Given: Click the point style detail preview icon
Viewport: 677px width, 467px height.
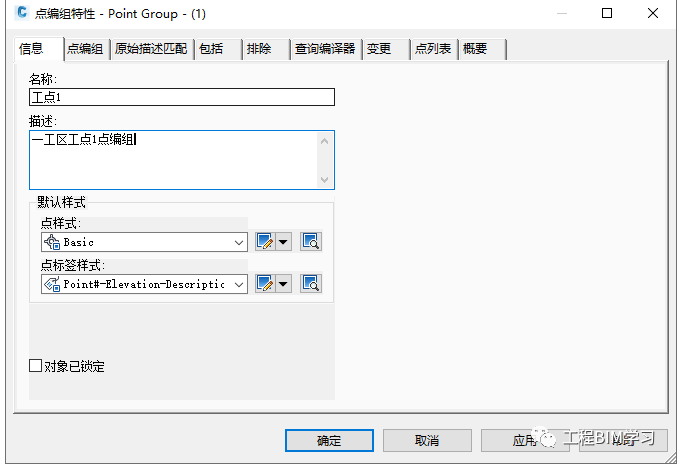Looking at the screenshot, I should [311, 242].
